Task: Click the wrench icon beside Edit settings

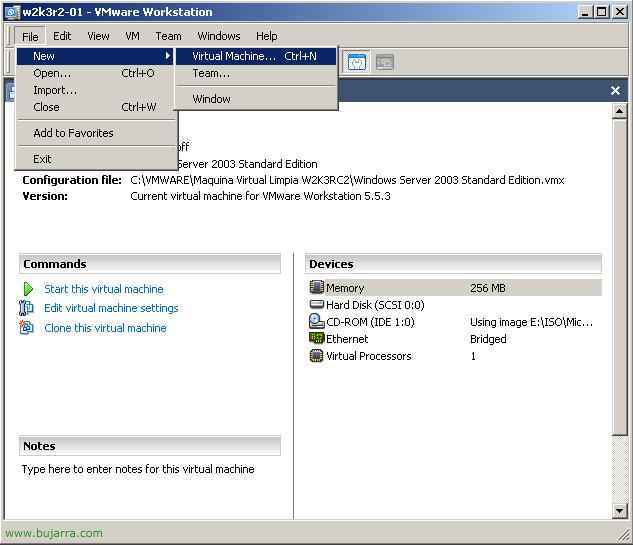Action: [26, 308]
